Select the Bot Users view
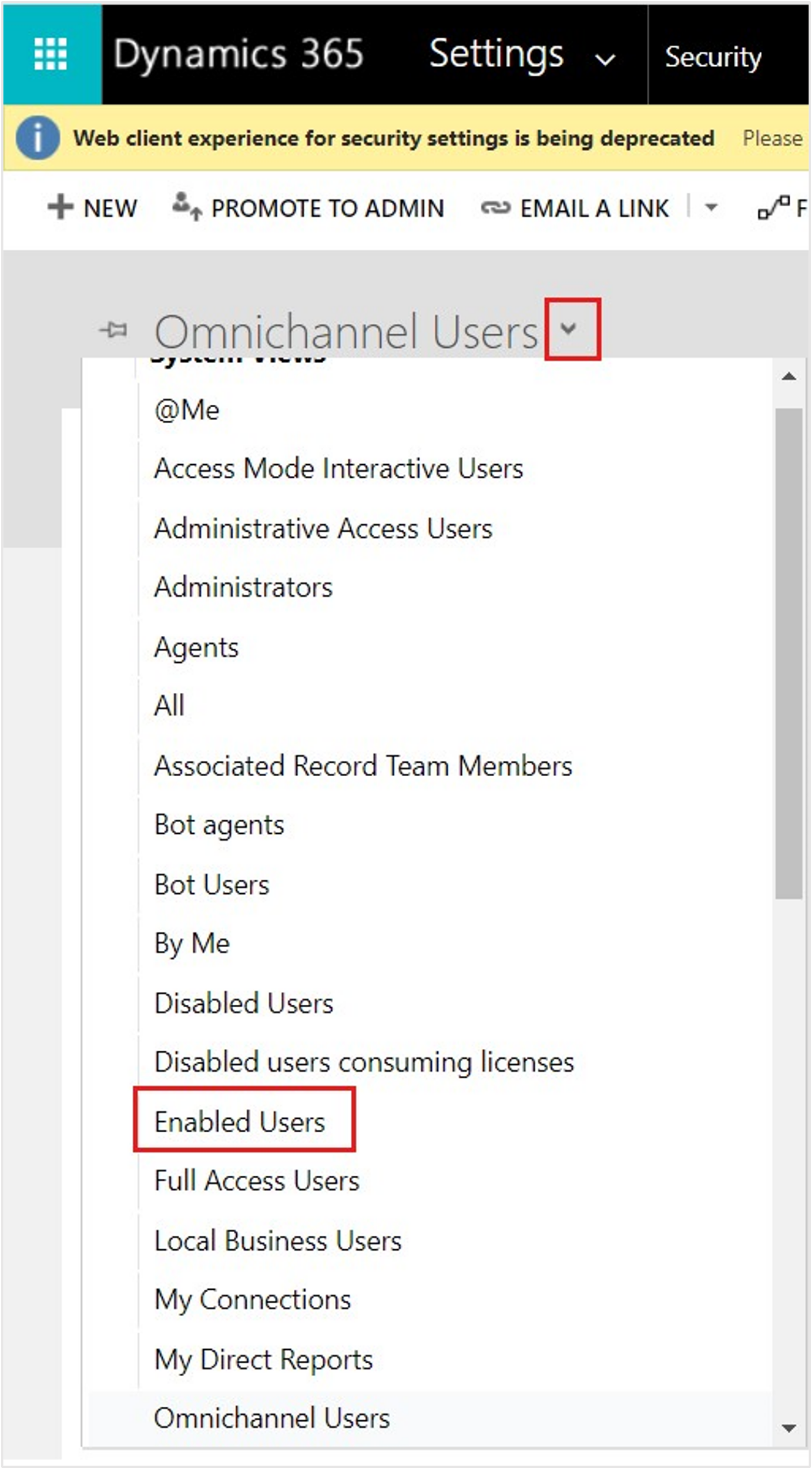 [x=212, y=885]
